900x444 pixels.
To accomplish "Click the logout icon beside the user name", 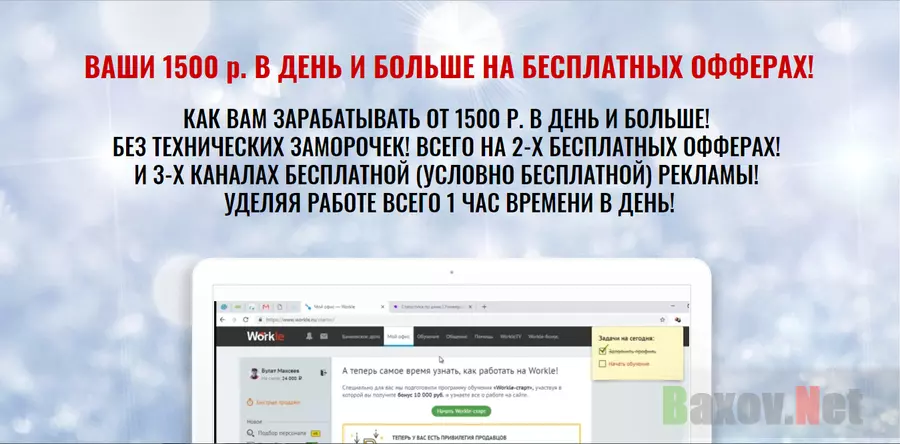I will 323,372.
